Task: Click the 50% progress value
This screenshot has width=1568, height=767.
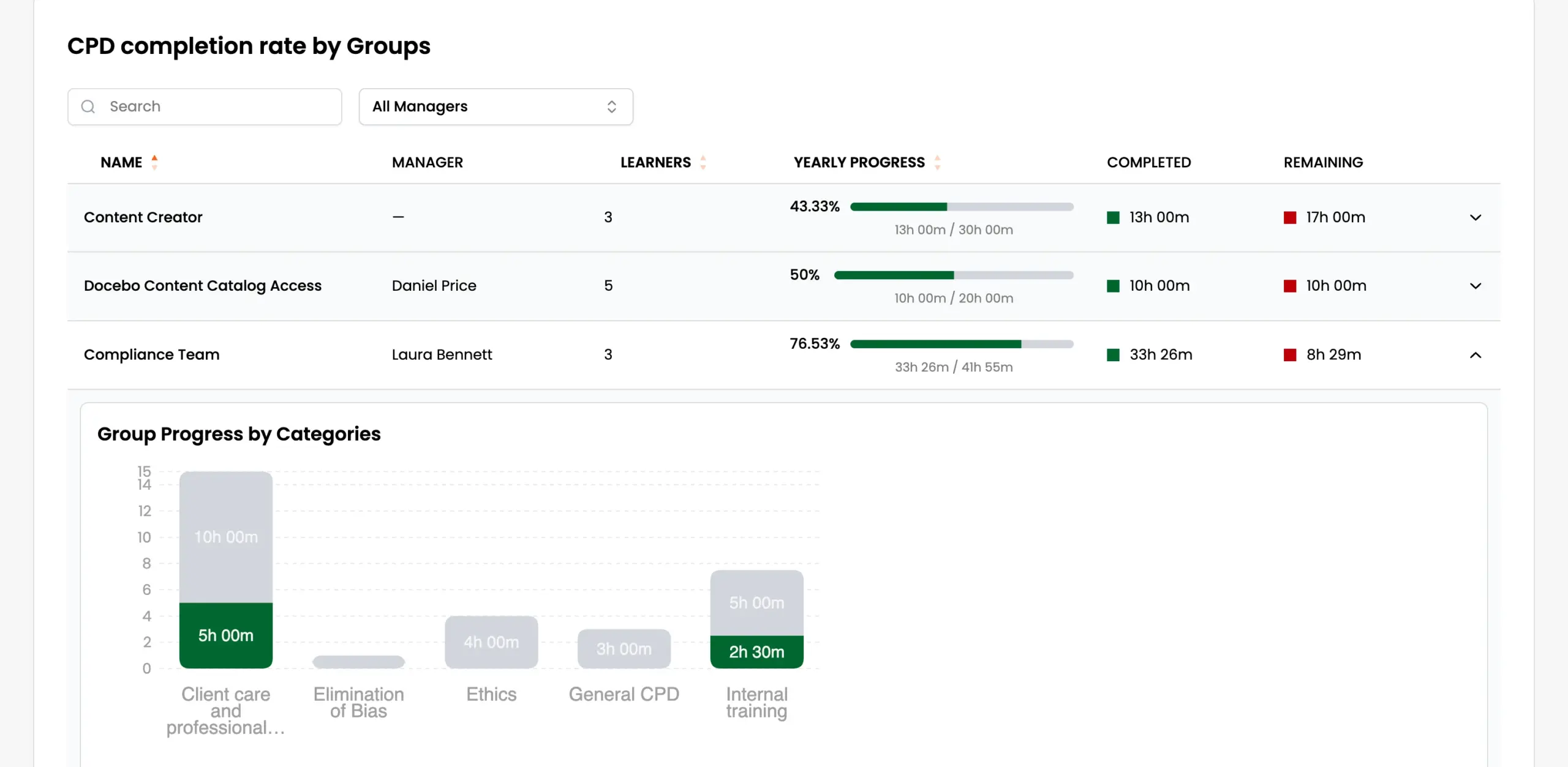Action: click(x=804, y=275)
